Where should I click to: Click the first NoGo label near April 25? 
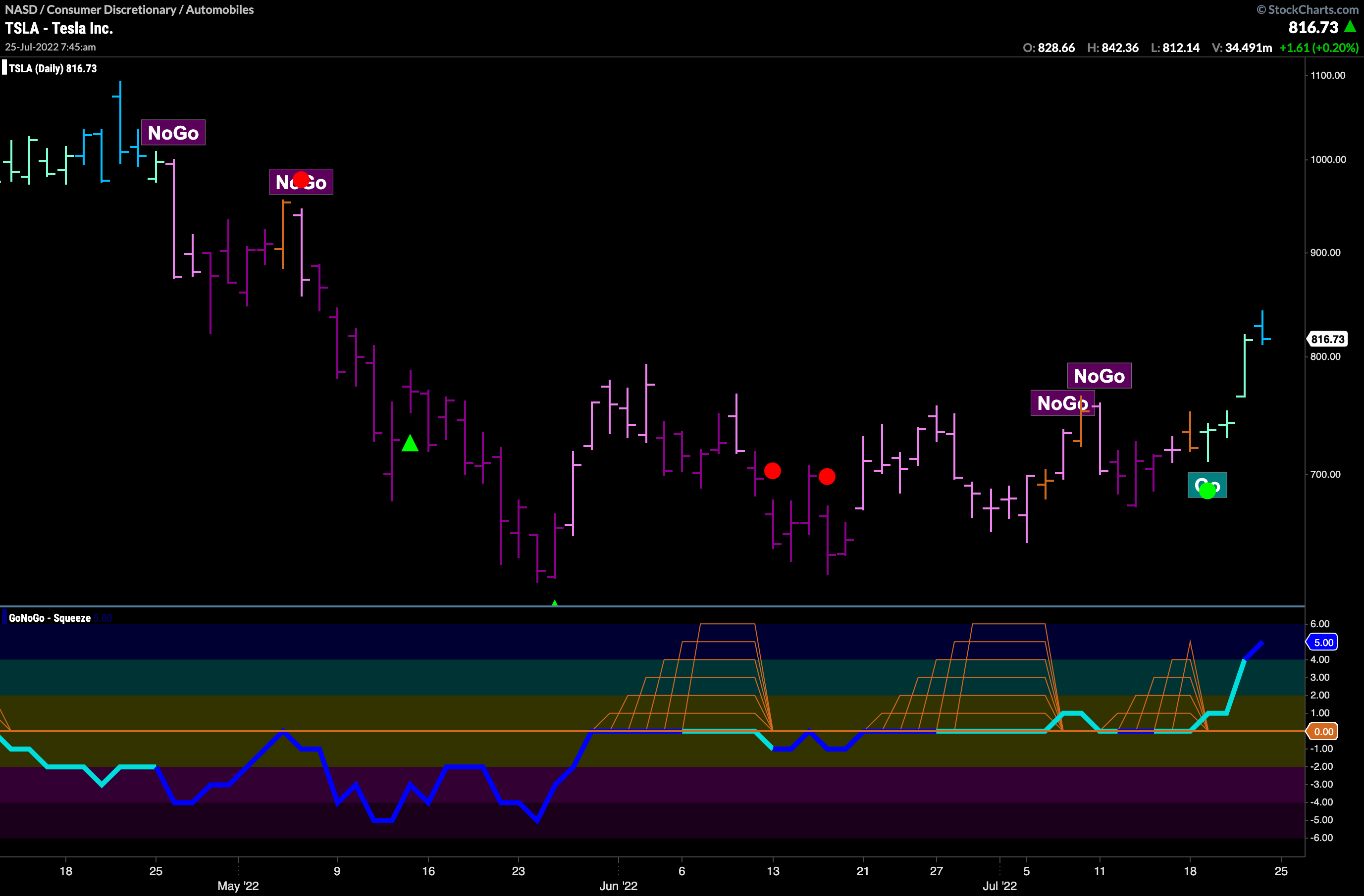[x=173, y=132]
